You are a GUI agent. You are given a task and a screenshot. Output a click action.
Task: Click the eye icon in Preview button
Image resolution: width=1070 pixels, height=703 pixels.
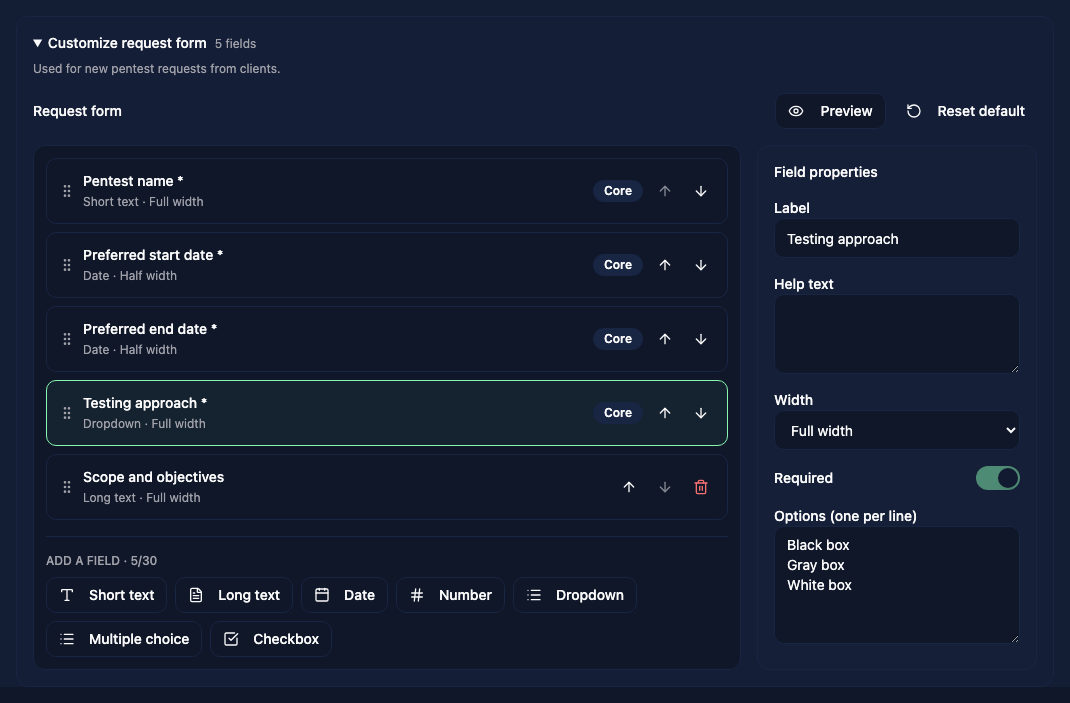(x=796, y=111)
